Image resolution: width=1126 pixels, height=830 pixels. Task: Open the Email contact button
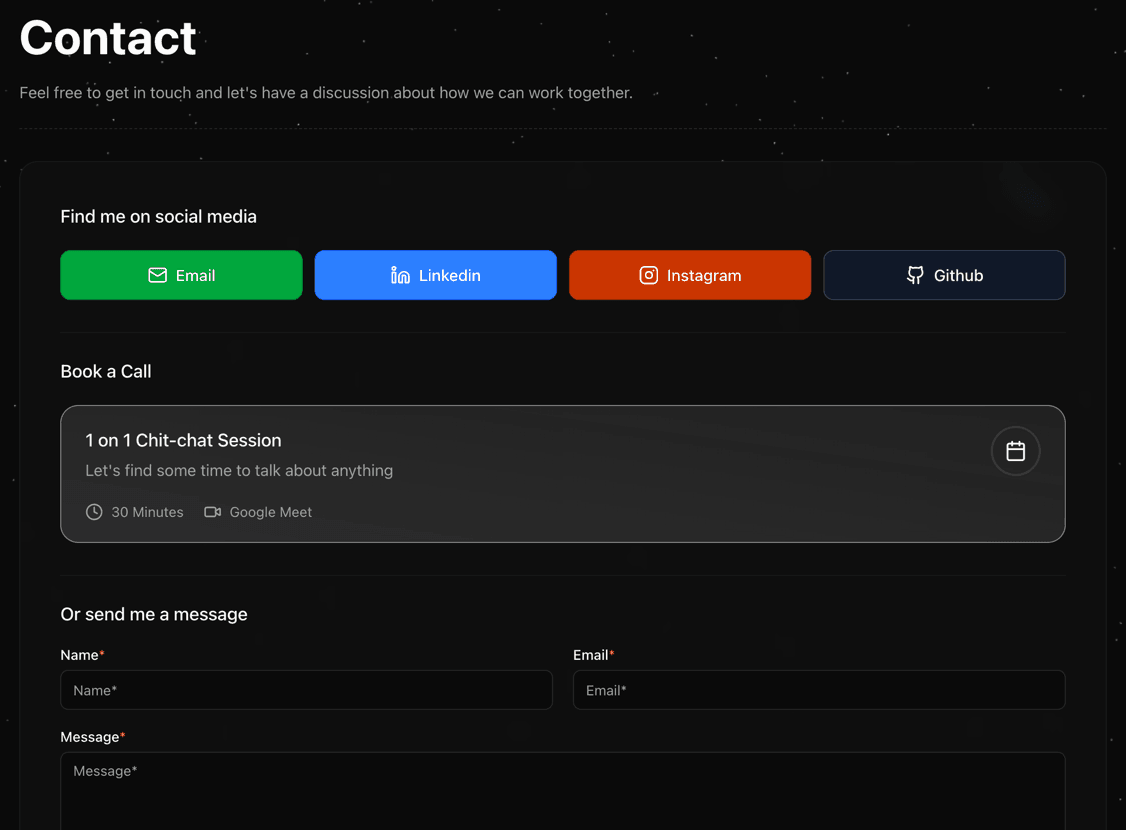tap(181, 275)
